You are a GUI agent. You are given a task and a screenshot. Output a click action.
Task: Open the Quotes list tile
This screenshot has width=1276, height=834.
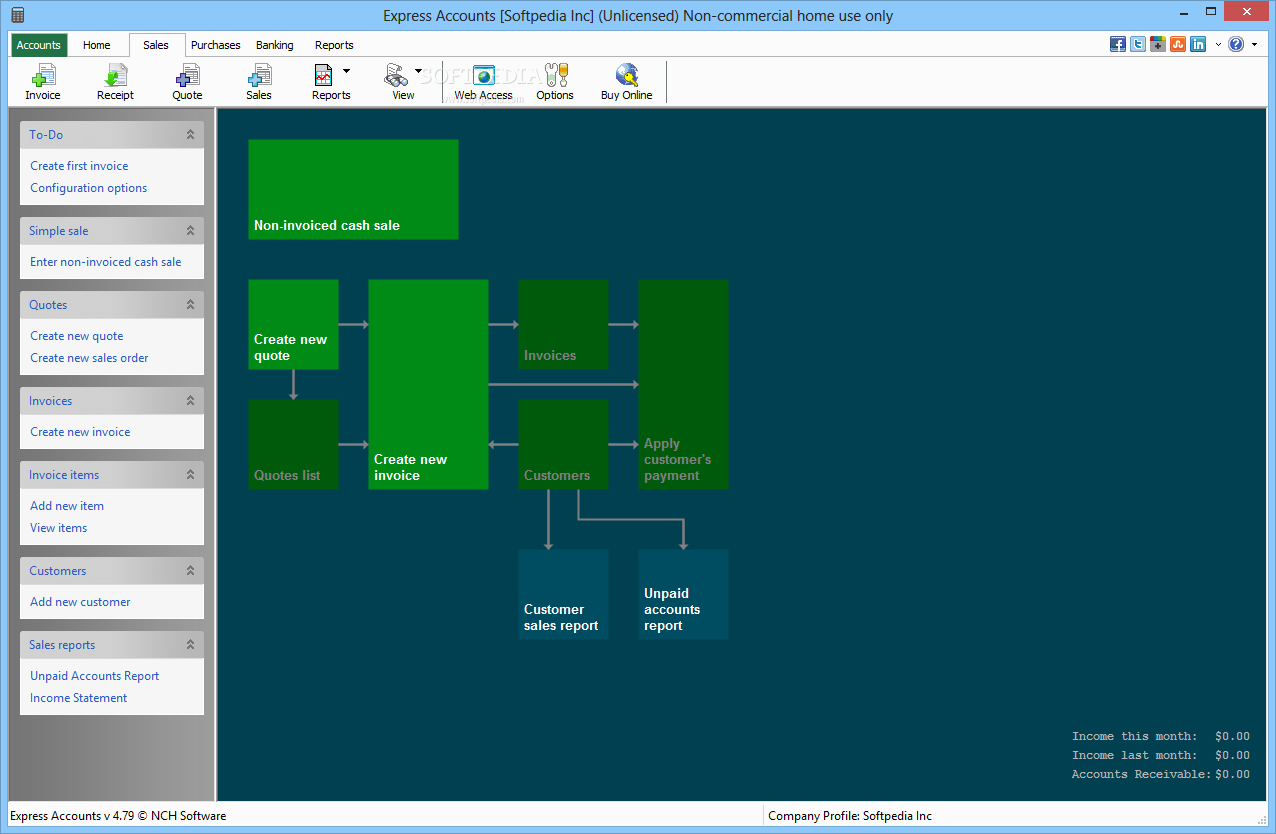coord(293,444)
